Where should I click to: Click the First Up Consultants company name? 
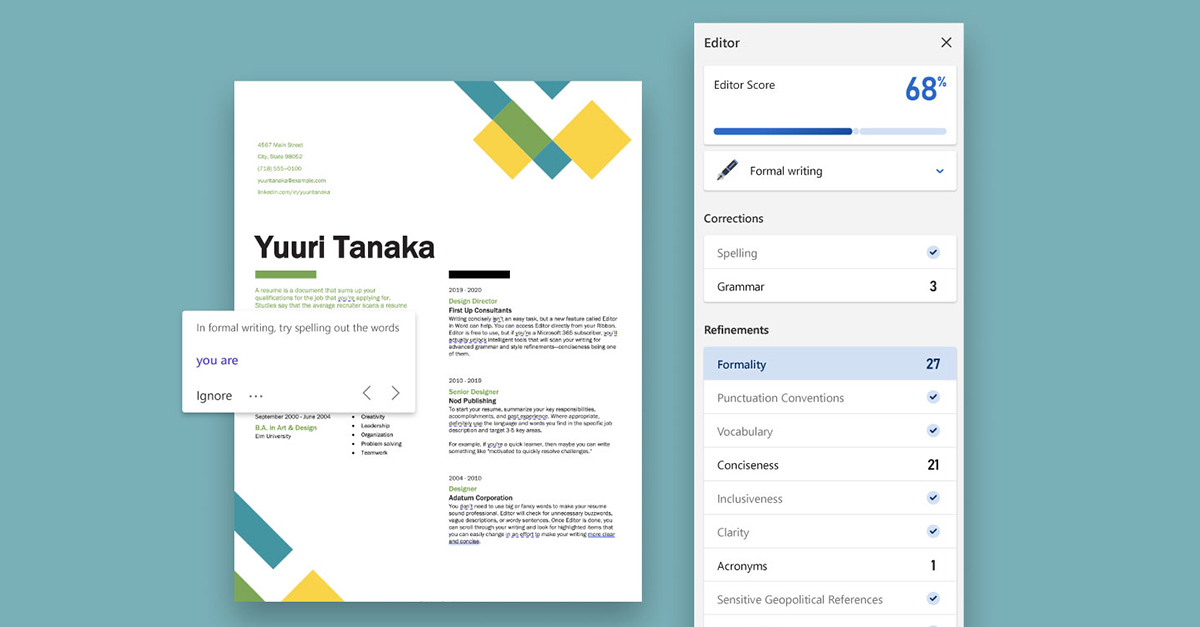[480, 310]
